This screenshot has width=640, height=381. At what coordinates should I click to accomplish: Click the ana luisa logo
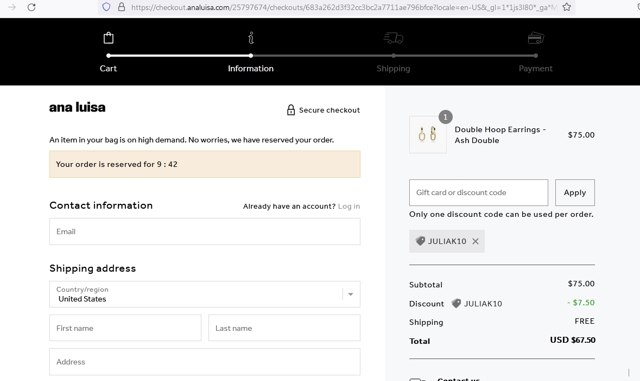(x=77, y=107)
